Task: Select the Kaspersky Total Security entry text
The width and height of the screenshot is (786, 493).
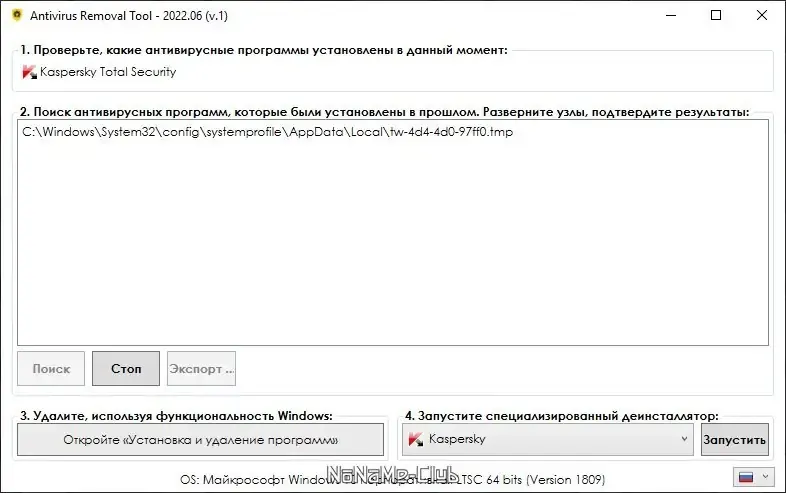Action: point(108,72)
